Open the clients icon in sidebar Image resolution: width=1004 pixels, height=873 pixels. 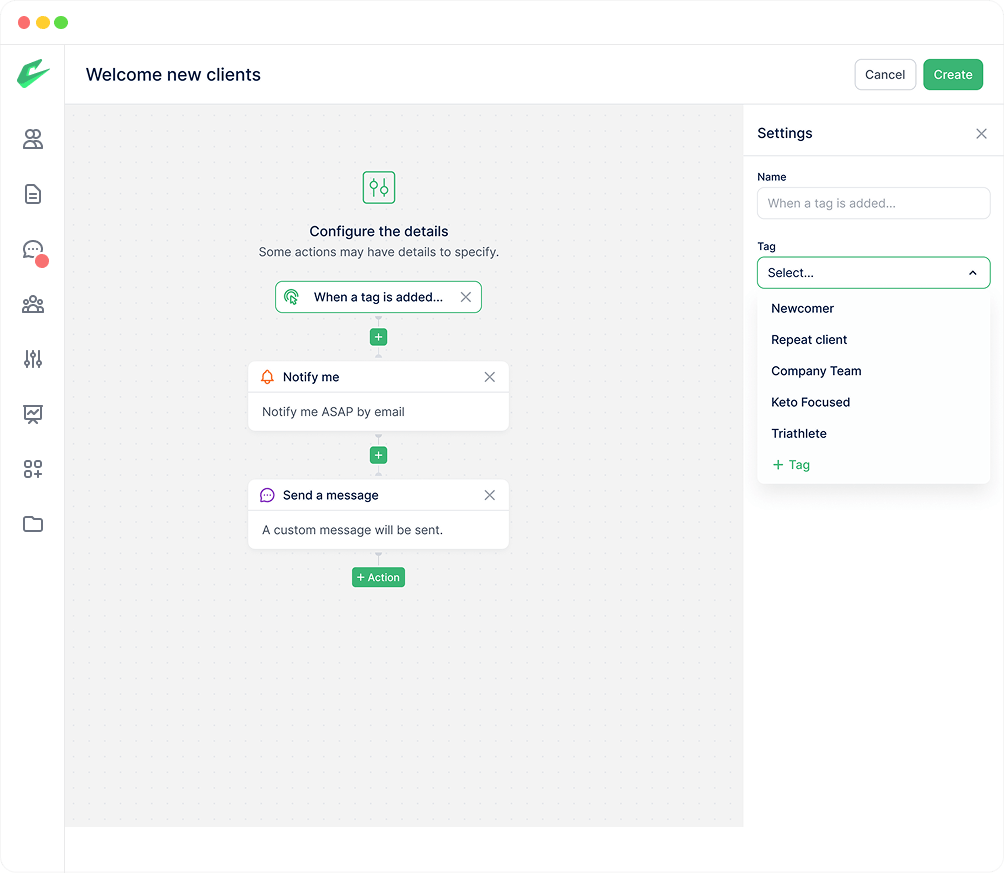pyautogui.click(x=33, y=140)
